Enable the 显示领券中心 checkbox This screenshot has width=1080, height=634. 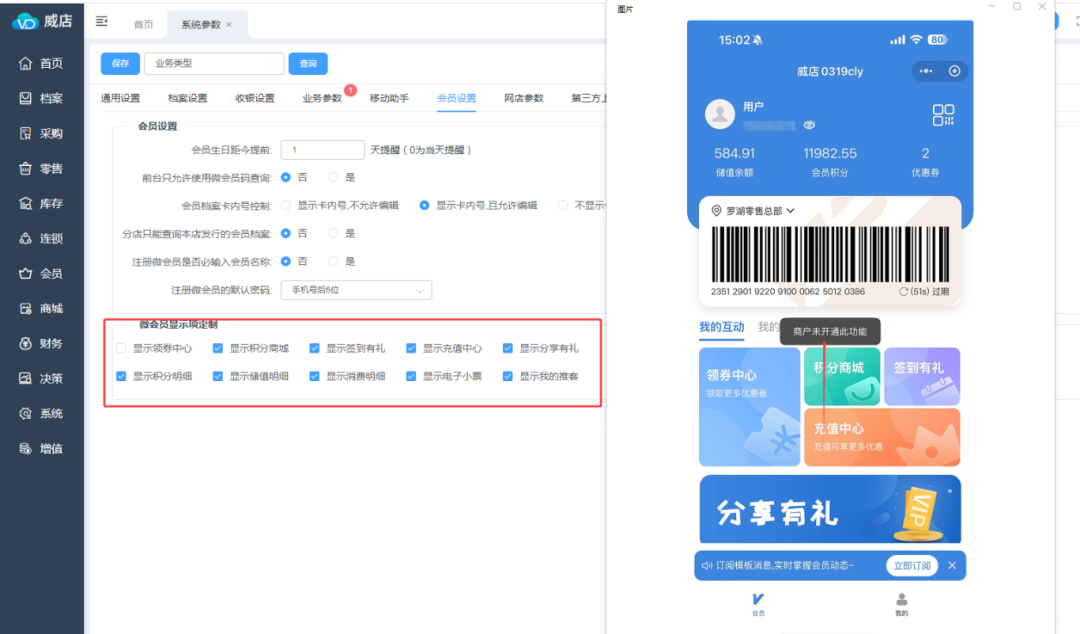(x=121, y=349)
